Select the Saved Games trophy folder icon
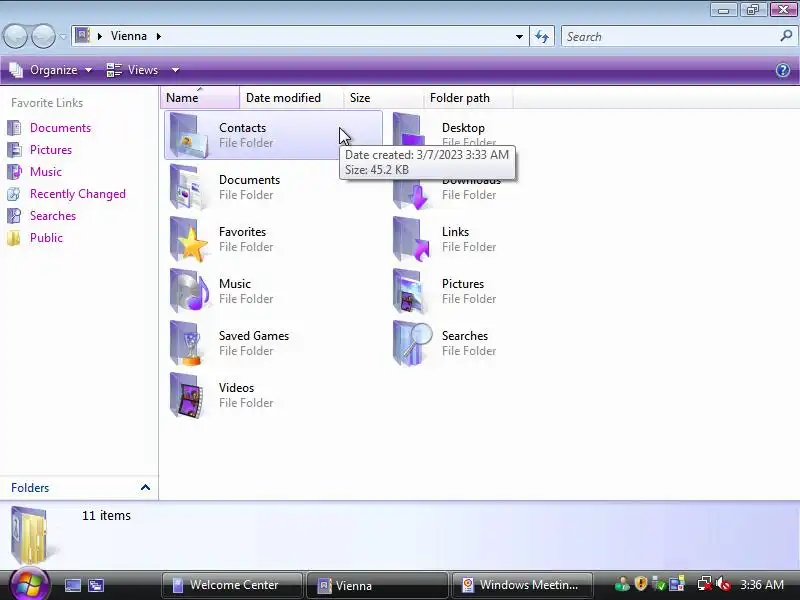Image resolution: width=800 pixels, height=600 pixels. coord(188,343)
